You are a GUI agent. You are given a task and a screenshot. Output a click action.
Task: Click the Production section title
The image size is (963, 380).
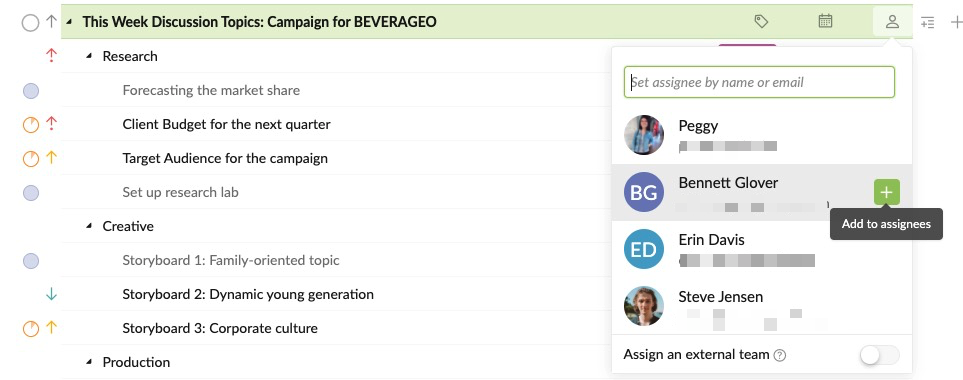tap(136, 362)
